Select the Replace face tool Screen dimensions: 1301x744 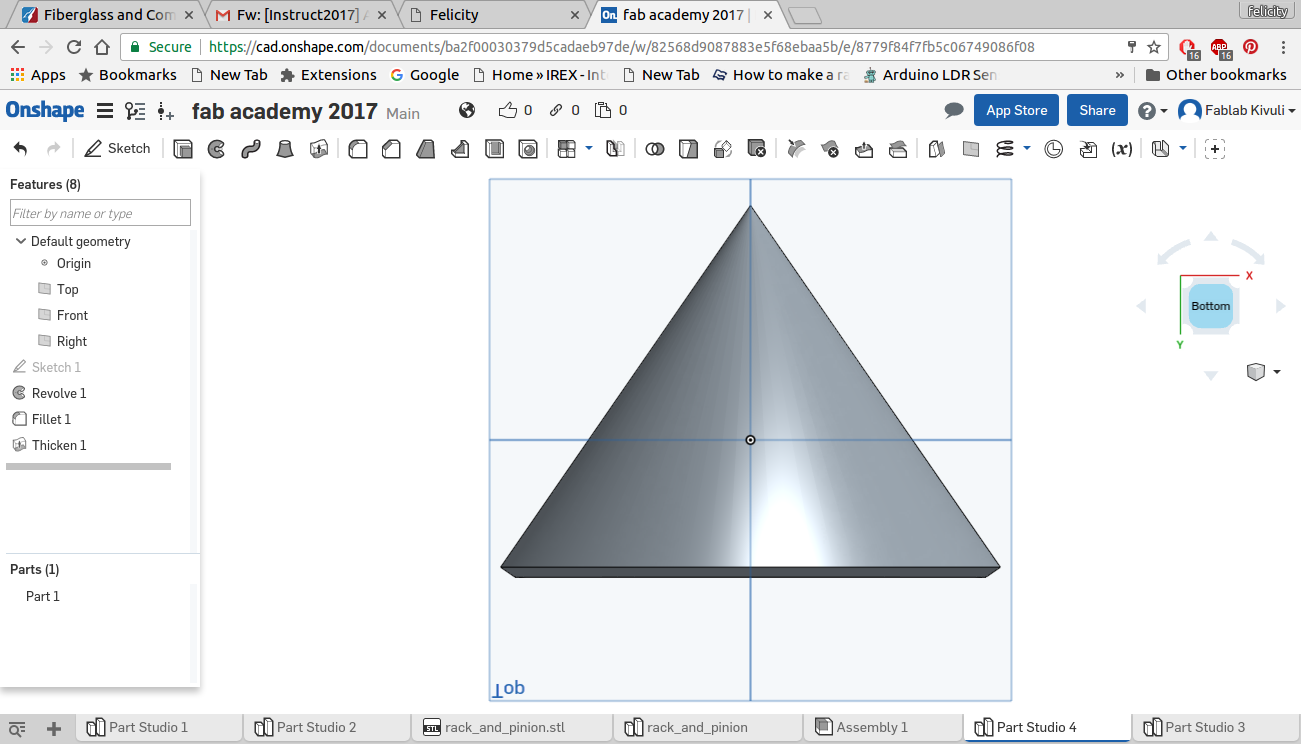(898, 149)
